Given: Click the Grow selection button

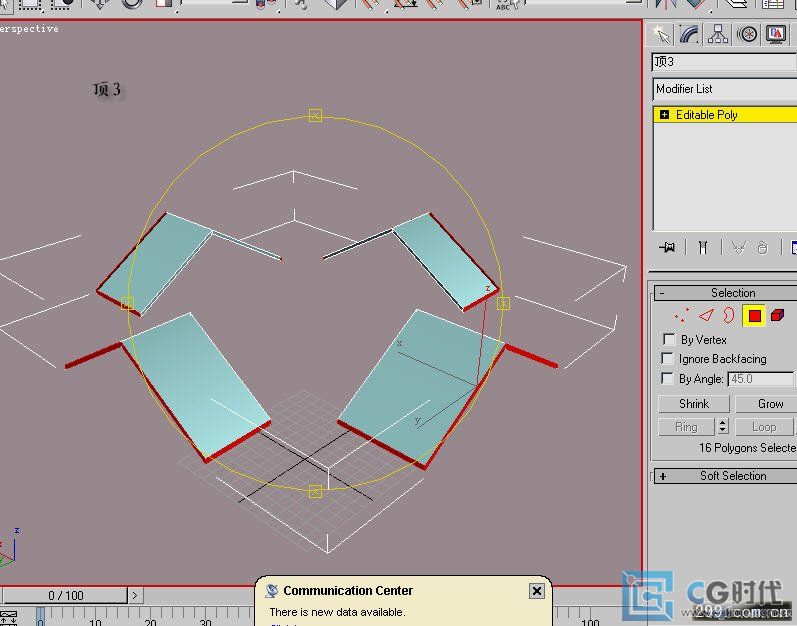Looking at the screenshot, I should click(767, 403).
